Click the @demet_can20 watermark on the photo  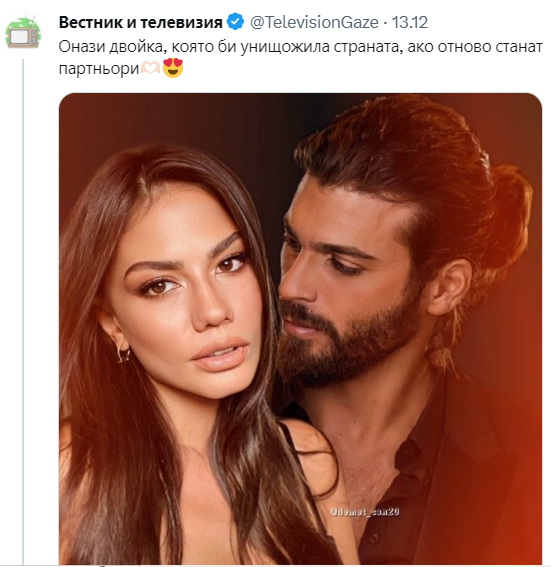click(x=364, y=512)
